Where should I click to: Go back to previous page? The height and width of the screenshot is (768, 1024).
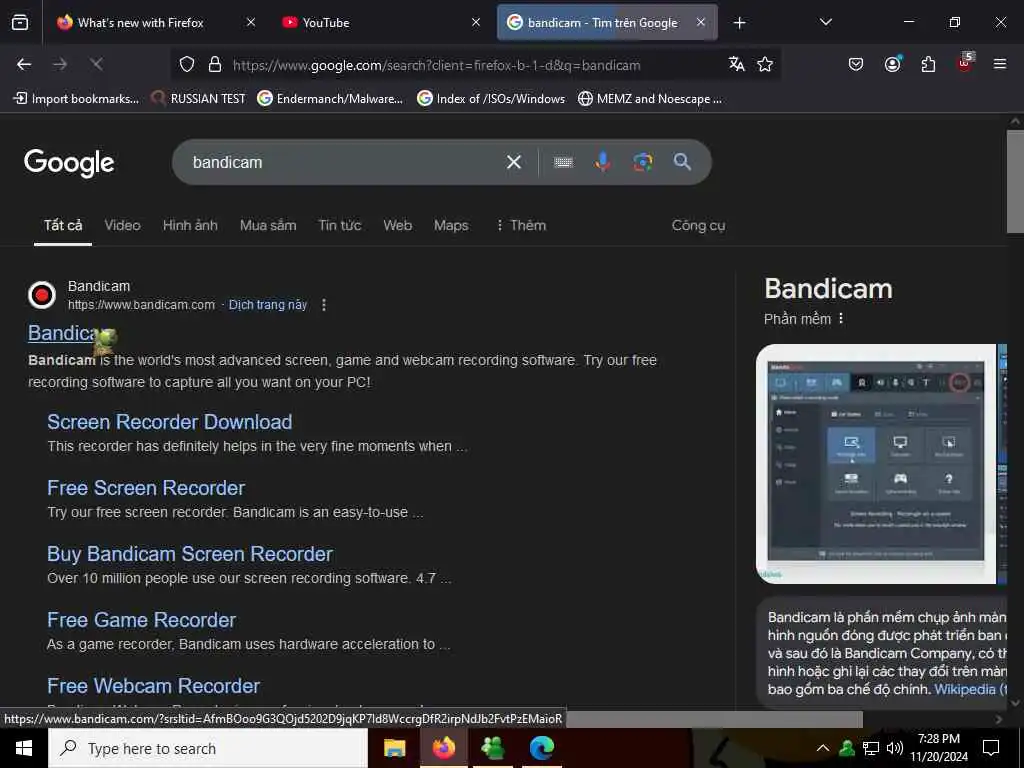(24, 64)
